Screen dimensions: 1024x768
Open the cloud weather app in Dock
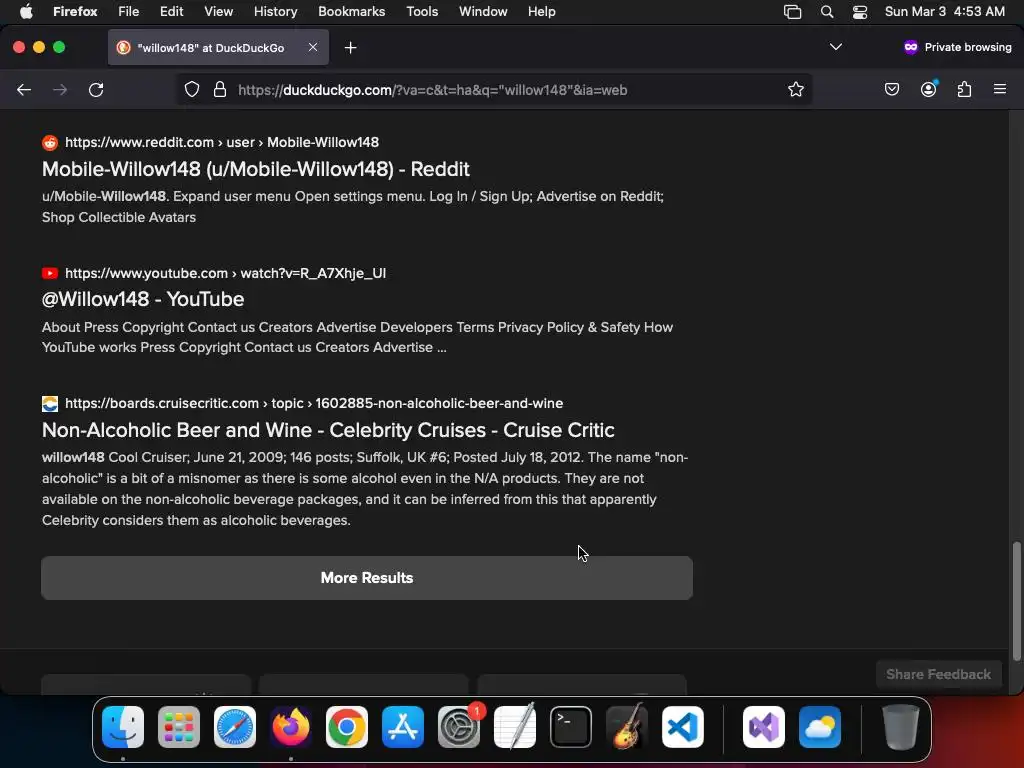(x=820, y=727)
